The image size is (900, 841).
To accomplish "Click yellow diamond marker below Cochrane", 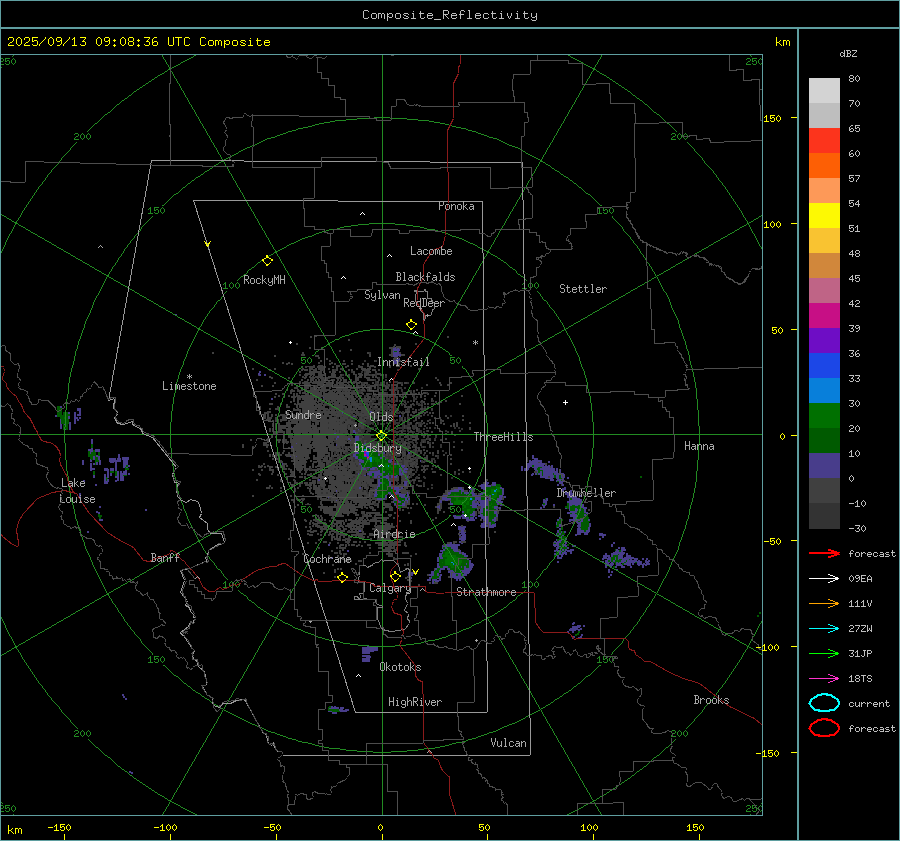I will [342, 577].
